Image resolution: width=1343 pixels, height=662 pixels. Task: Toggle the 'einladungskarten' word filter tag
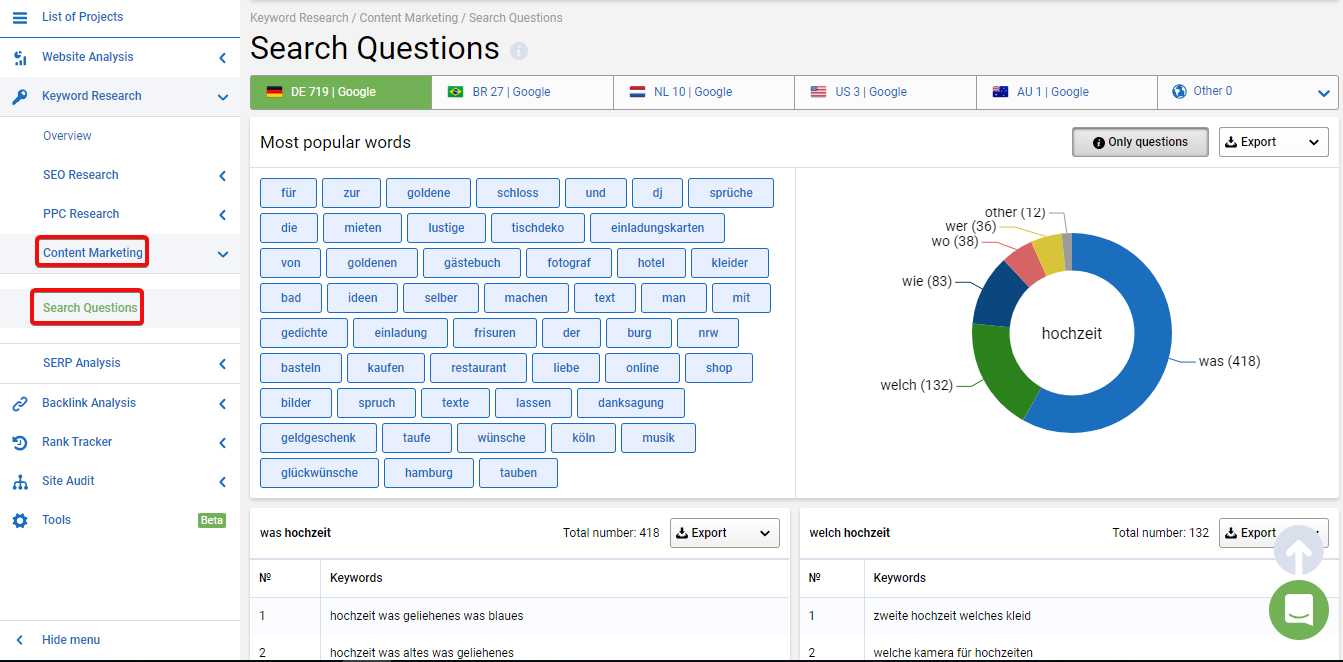click(x=658, y=228)
